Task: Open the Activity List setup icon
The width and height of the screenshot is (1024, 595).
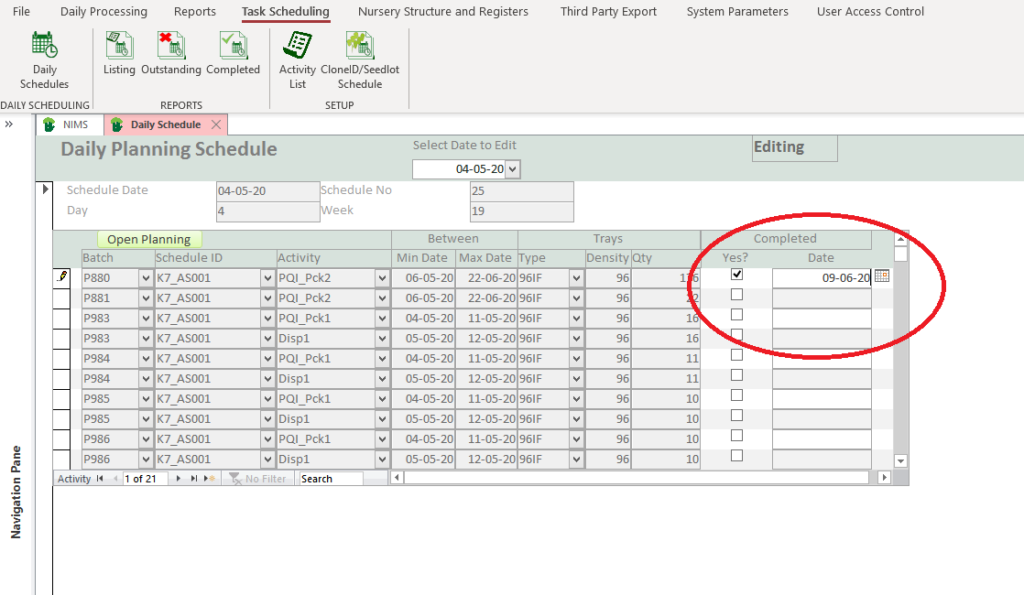Action: (297, 59)
